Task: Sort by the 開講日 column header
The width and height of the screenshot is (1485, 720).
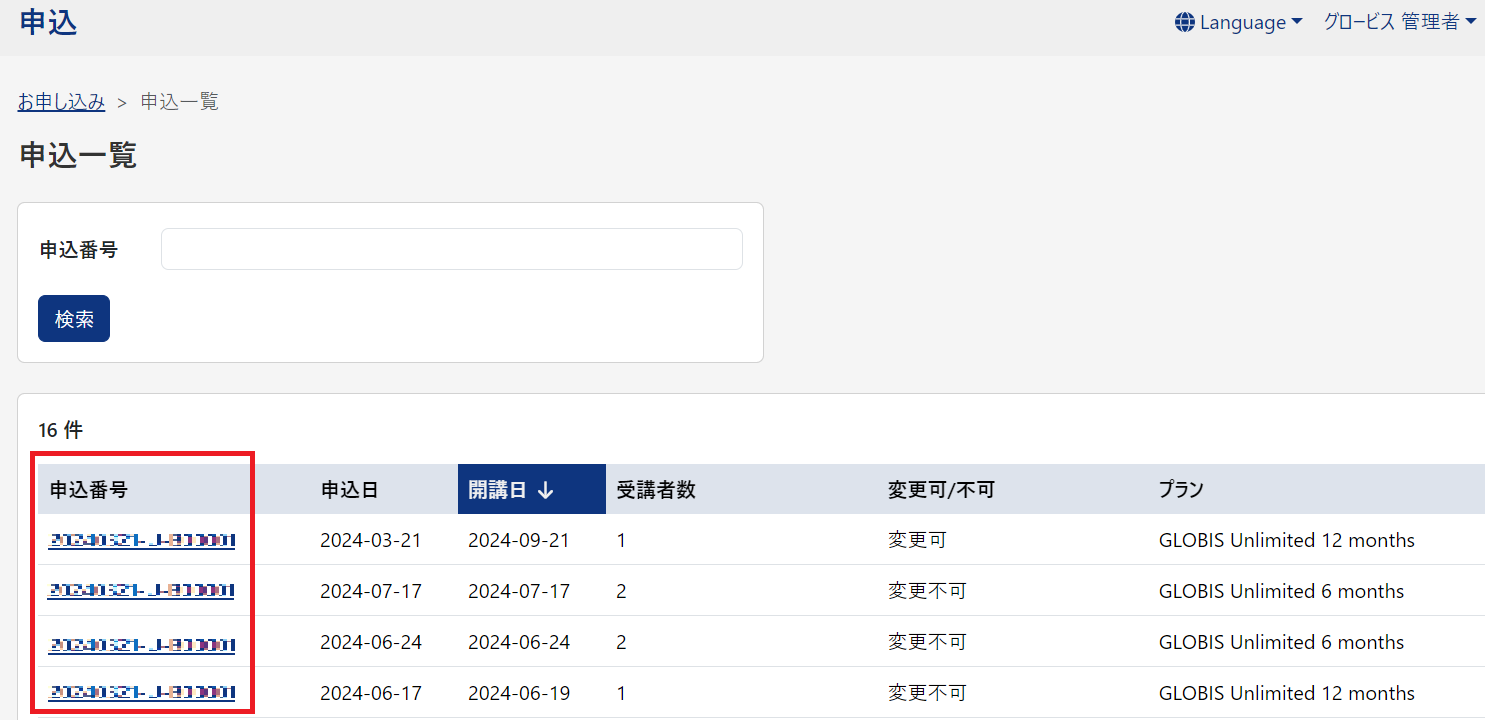Action: coord(532,489)
